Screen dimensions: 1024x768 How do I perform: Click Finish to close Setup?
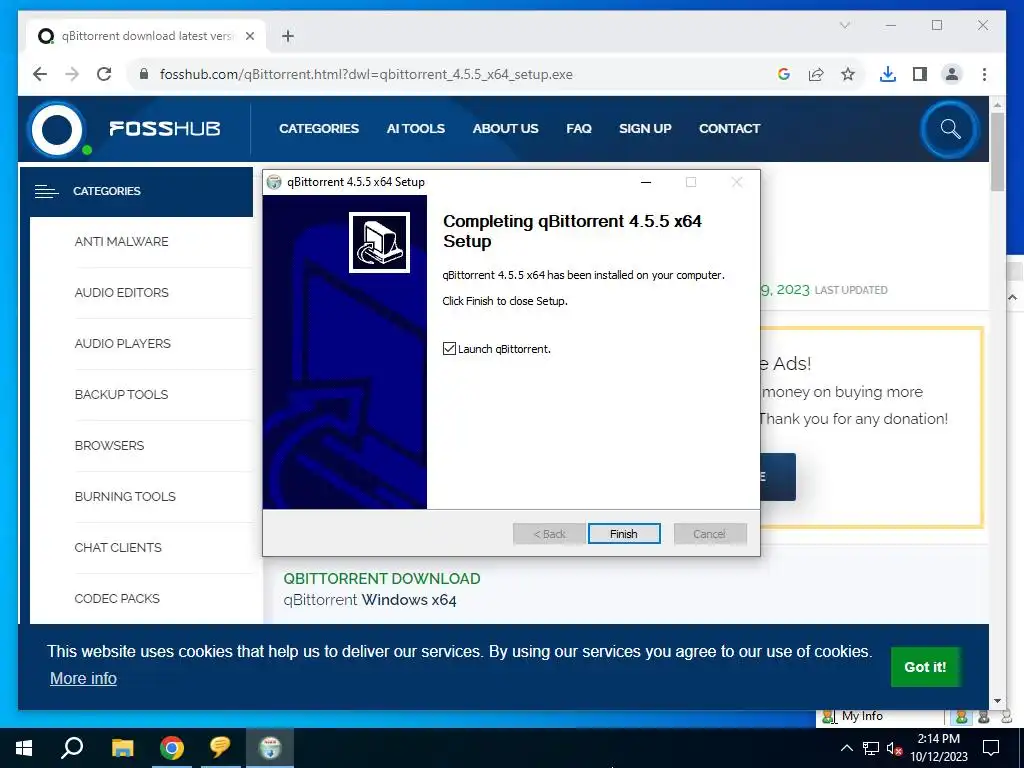(x=624, y=534)
